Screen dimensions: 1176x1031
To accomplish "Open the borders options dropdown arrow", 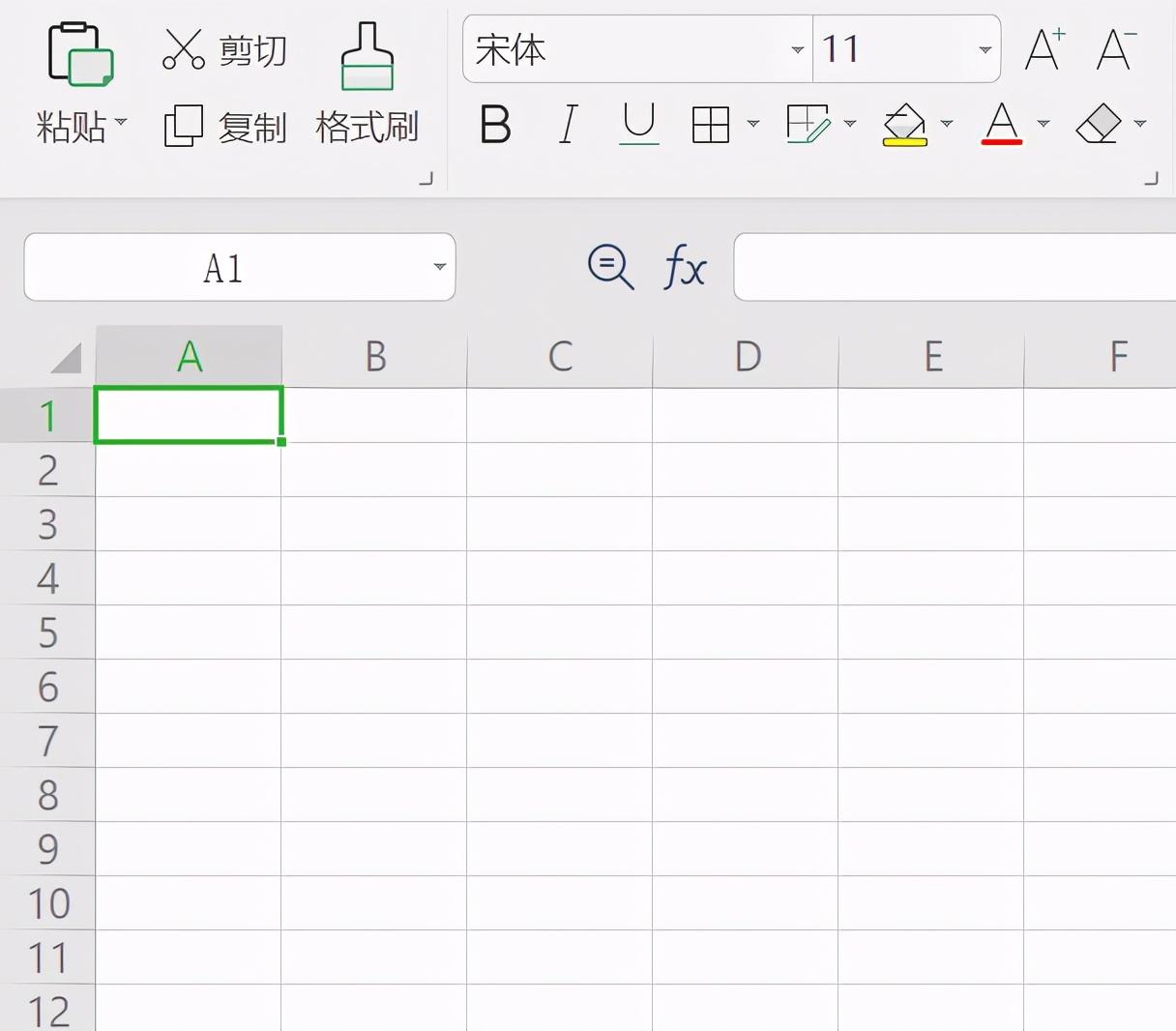I will 753,124.
